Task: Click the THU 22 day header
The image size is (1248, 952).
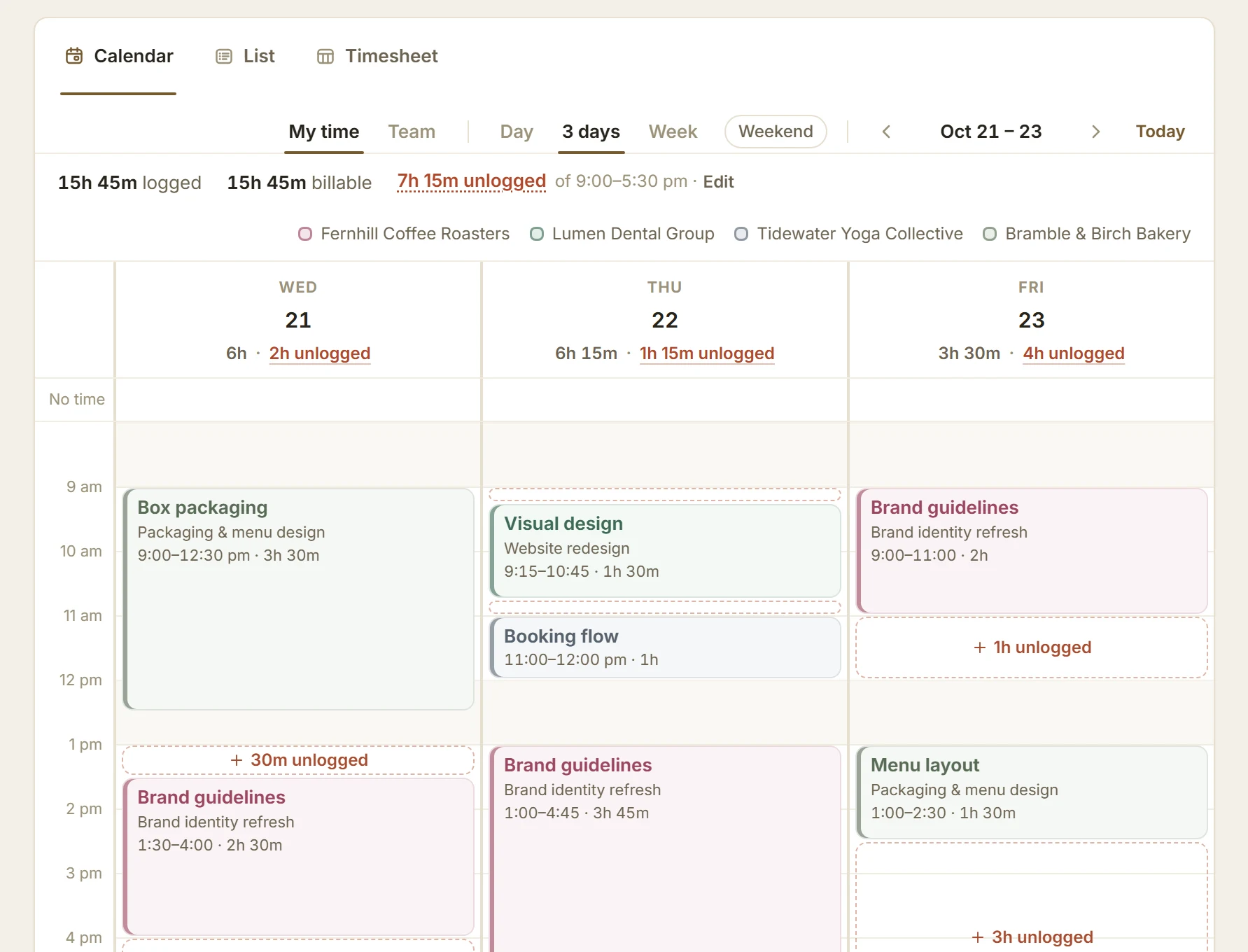Action: (x=665, y=321)
